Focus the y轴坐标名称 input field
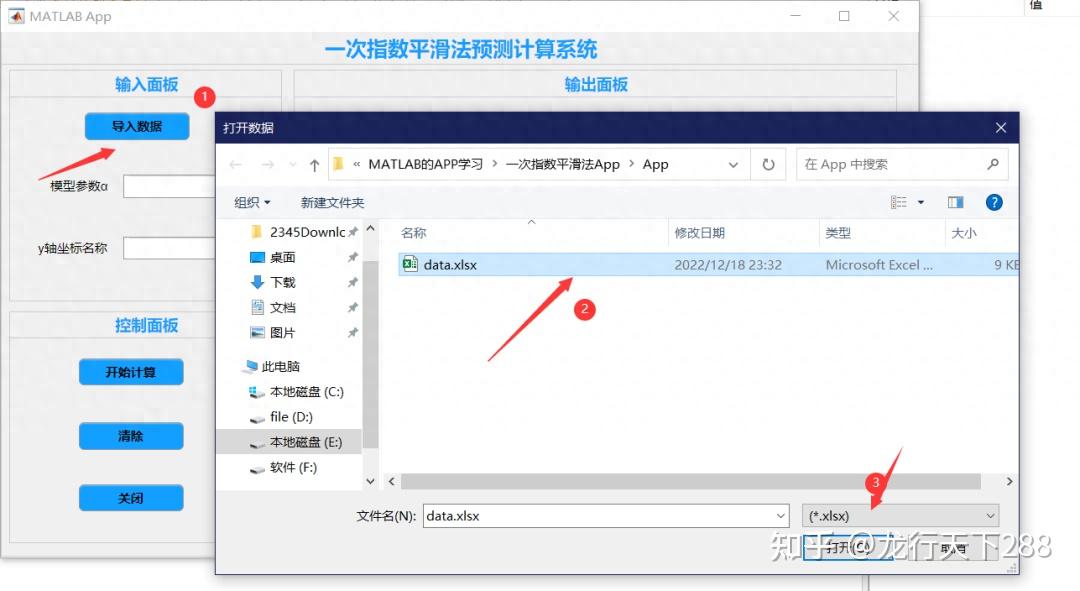1080x591 pixels. (x=169, y=248)
